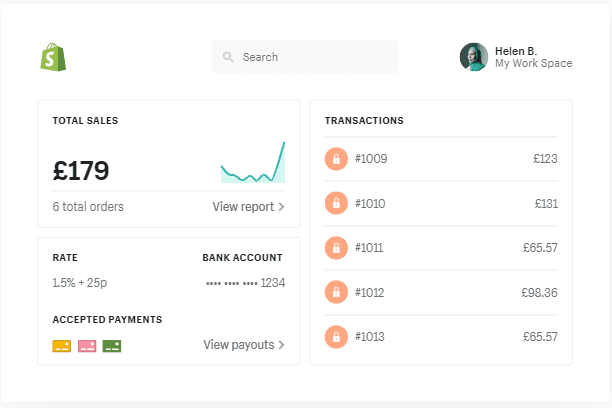Click the RATE heading
This screenshot has width=612, height=408.
click(x=65, y=258)
